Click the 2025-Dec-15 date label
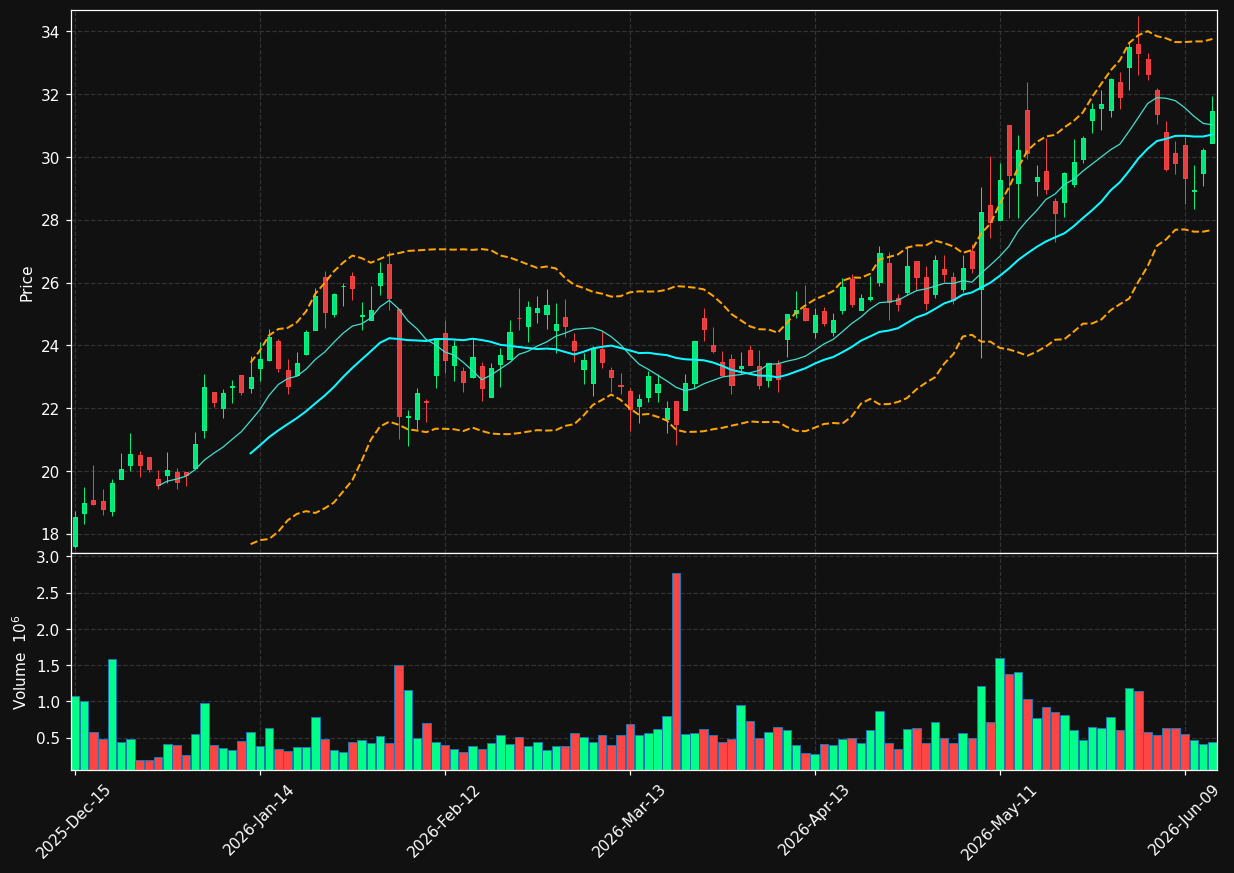Viewport: 1234px width, 873px height. click(x=73, y=821)
